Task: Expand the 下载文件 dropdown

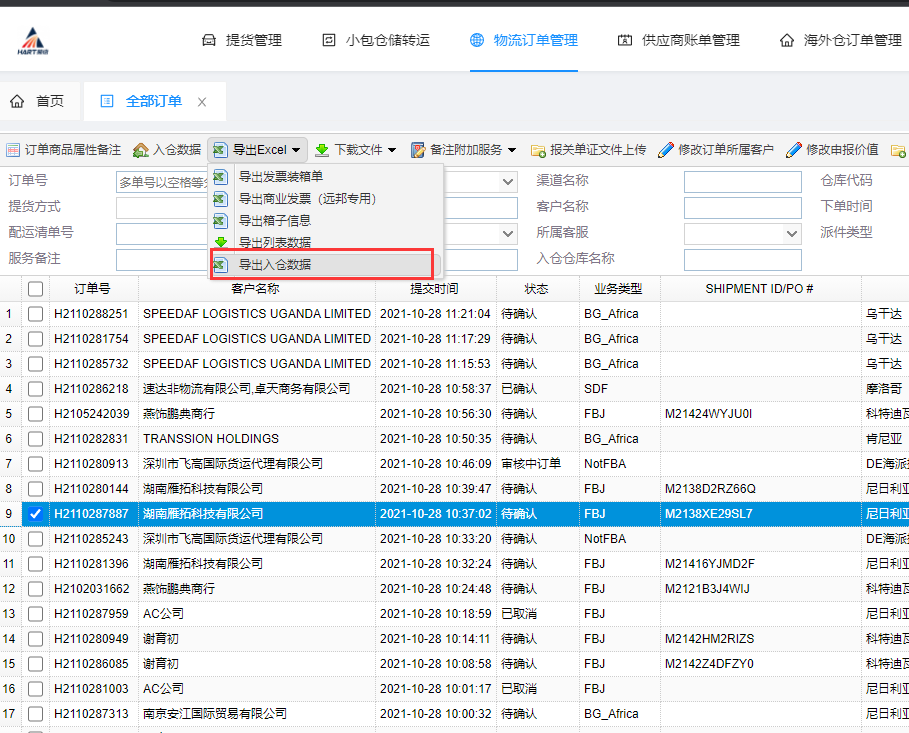Action: point(356,150)
